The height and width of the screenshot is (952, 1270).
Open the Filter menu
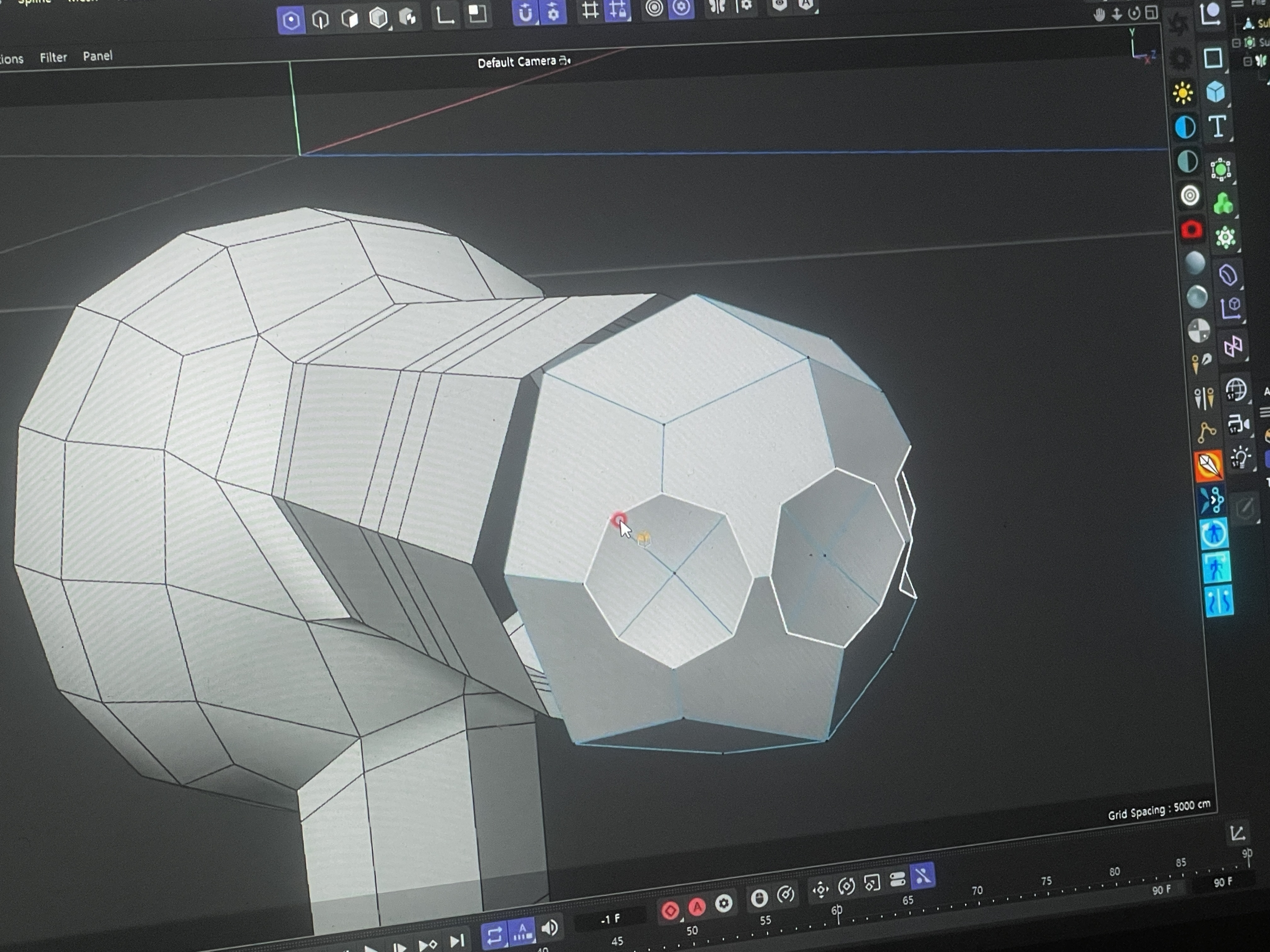(x=54, y=57)
